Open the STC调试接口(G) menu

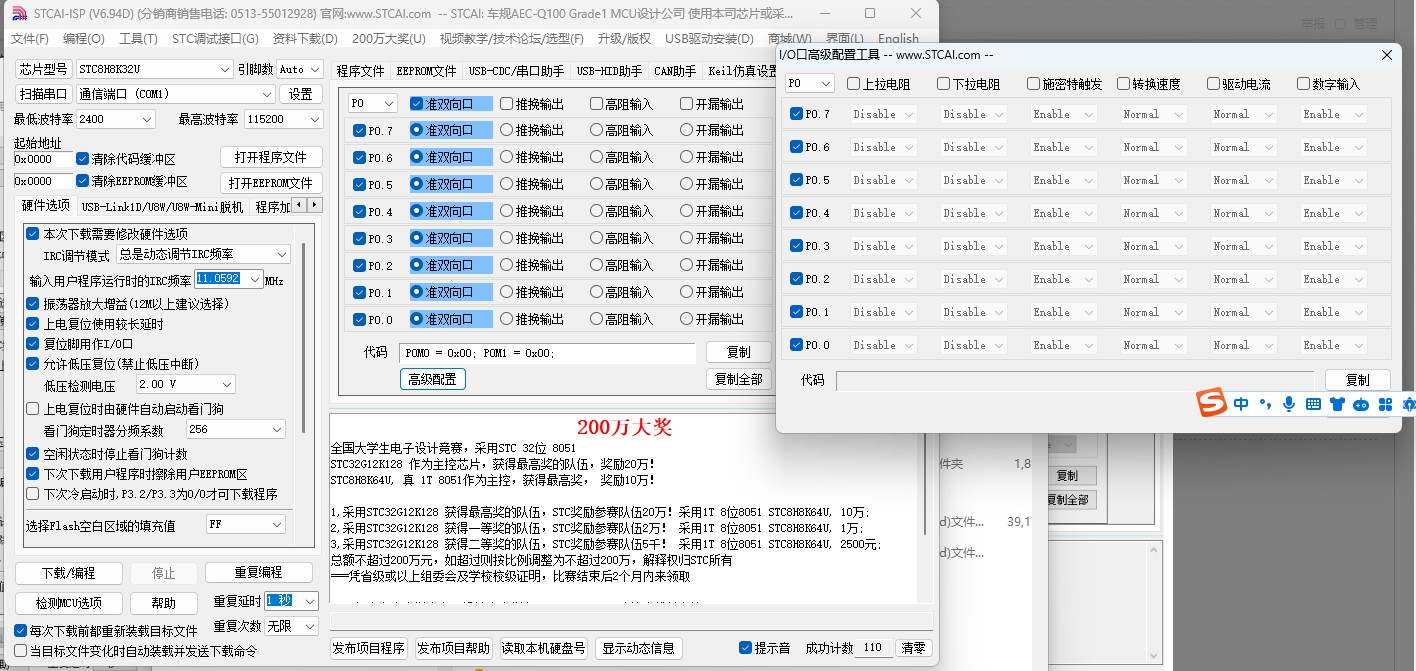pyautogui.click(x=215, y=38)
